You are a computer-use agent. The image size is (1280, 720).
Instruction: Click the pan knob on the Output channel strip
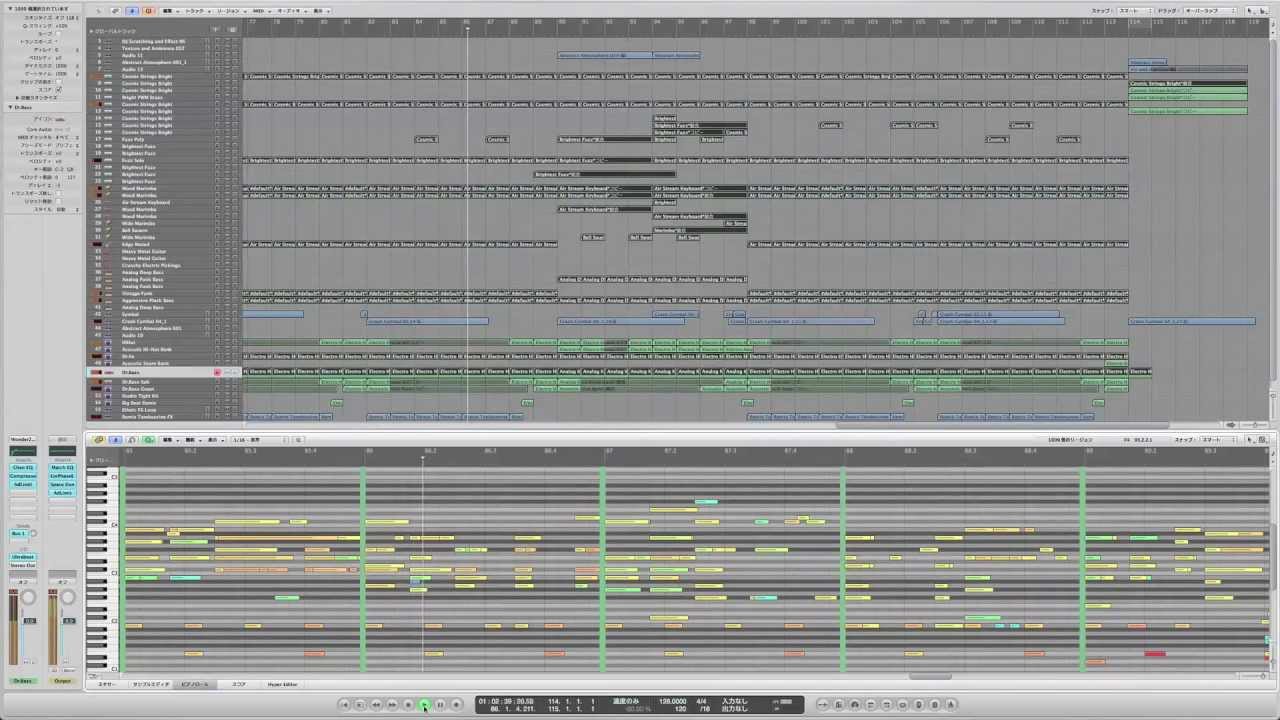(x=68, y=597)
